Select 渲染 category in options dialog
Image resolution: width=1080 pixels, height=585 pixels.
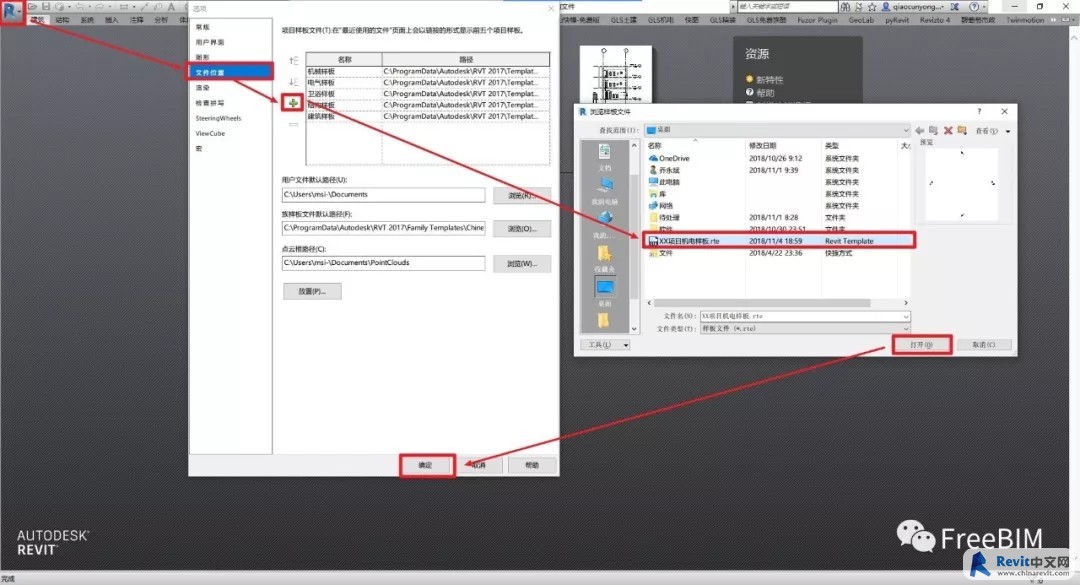pos(202,88)
